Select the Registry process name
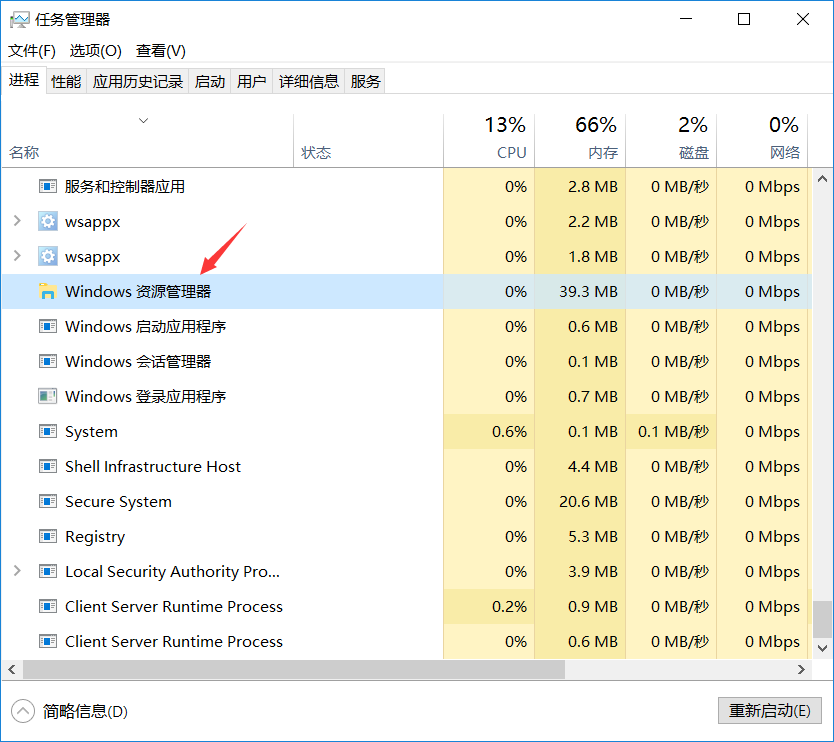Viewport: 834px width, 742px height. (95, 537)
